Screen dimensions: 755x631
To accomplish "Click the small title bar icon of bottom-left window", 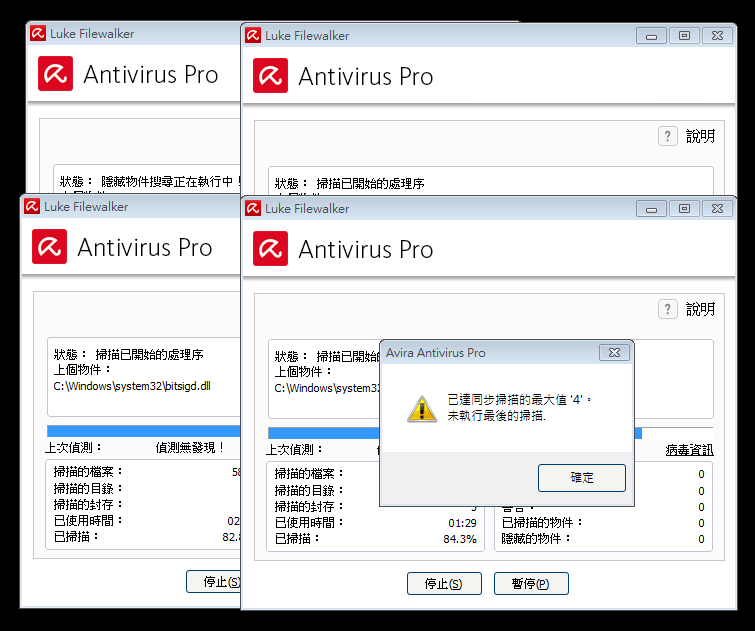I will click(x=31, y=206).
